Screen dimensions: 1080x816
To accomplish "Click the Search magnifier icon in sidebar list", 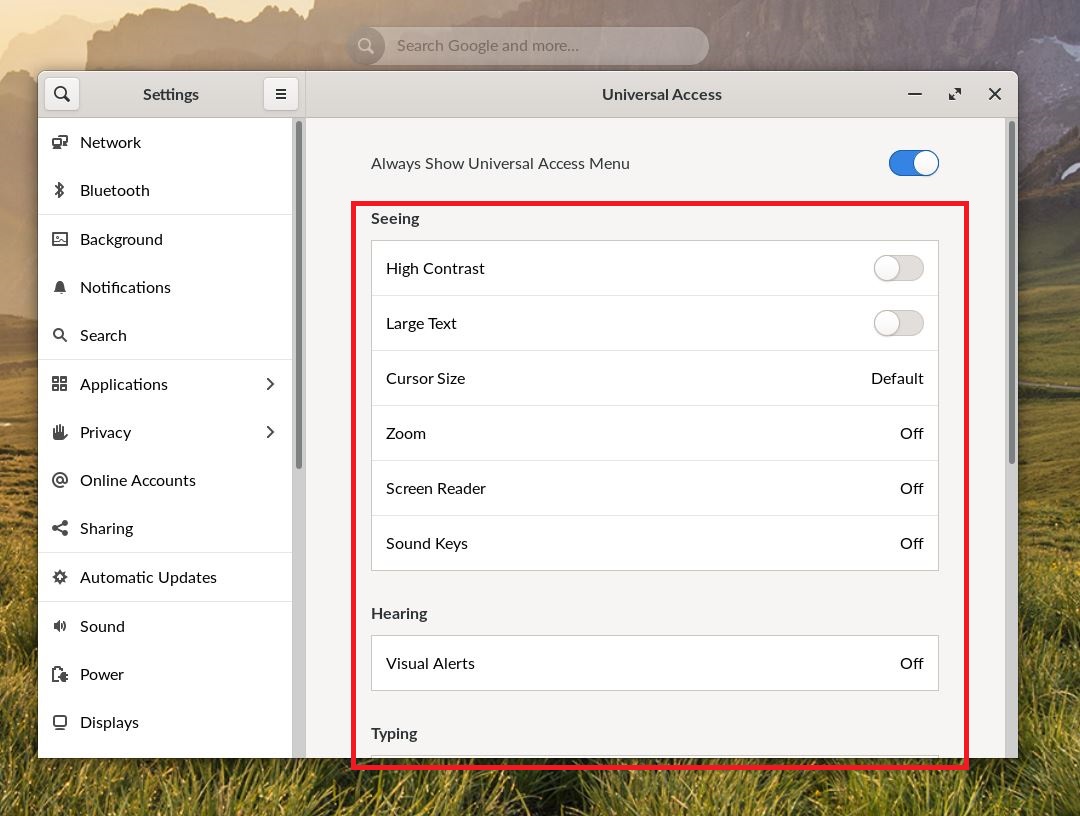I will click(60, 335).
